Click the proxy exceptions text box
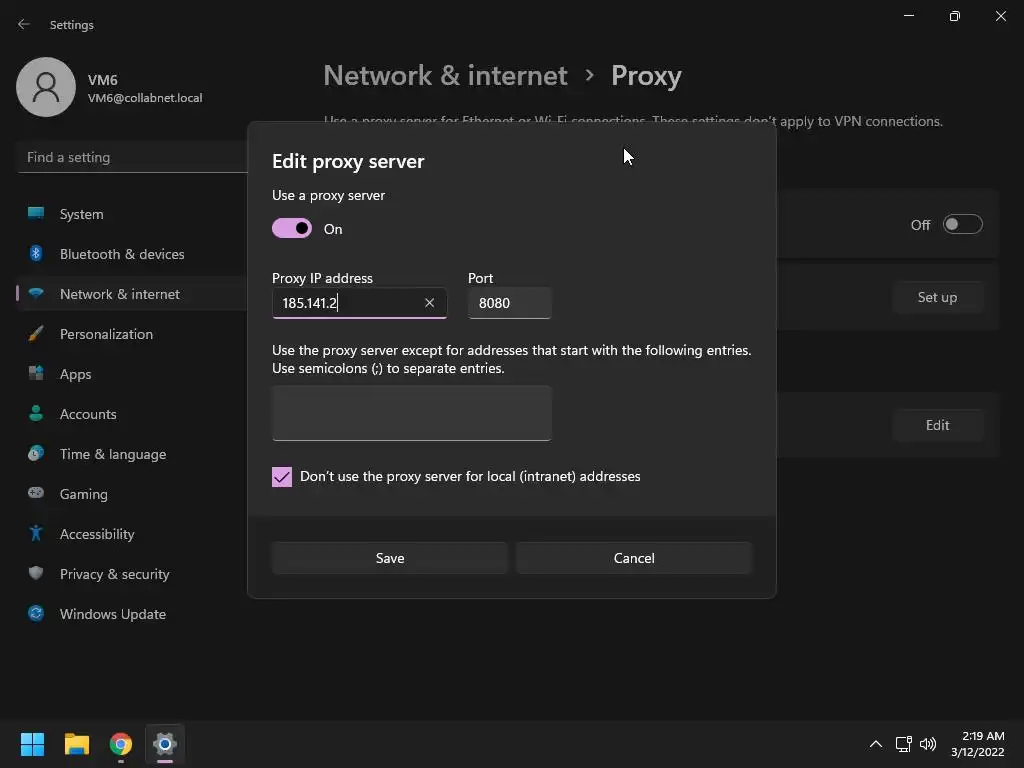1024x768 pixels. coord(411,413)
